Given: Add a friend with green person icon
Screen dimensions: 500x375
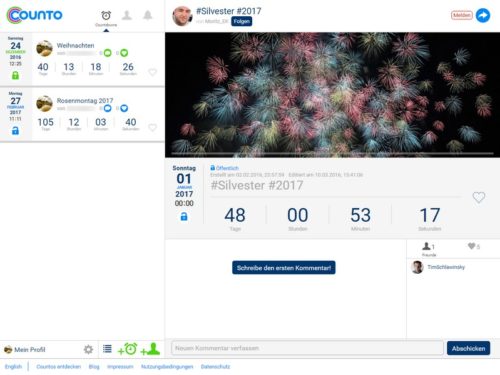Looking at the screenshot, I should 150,349.
